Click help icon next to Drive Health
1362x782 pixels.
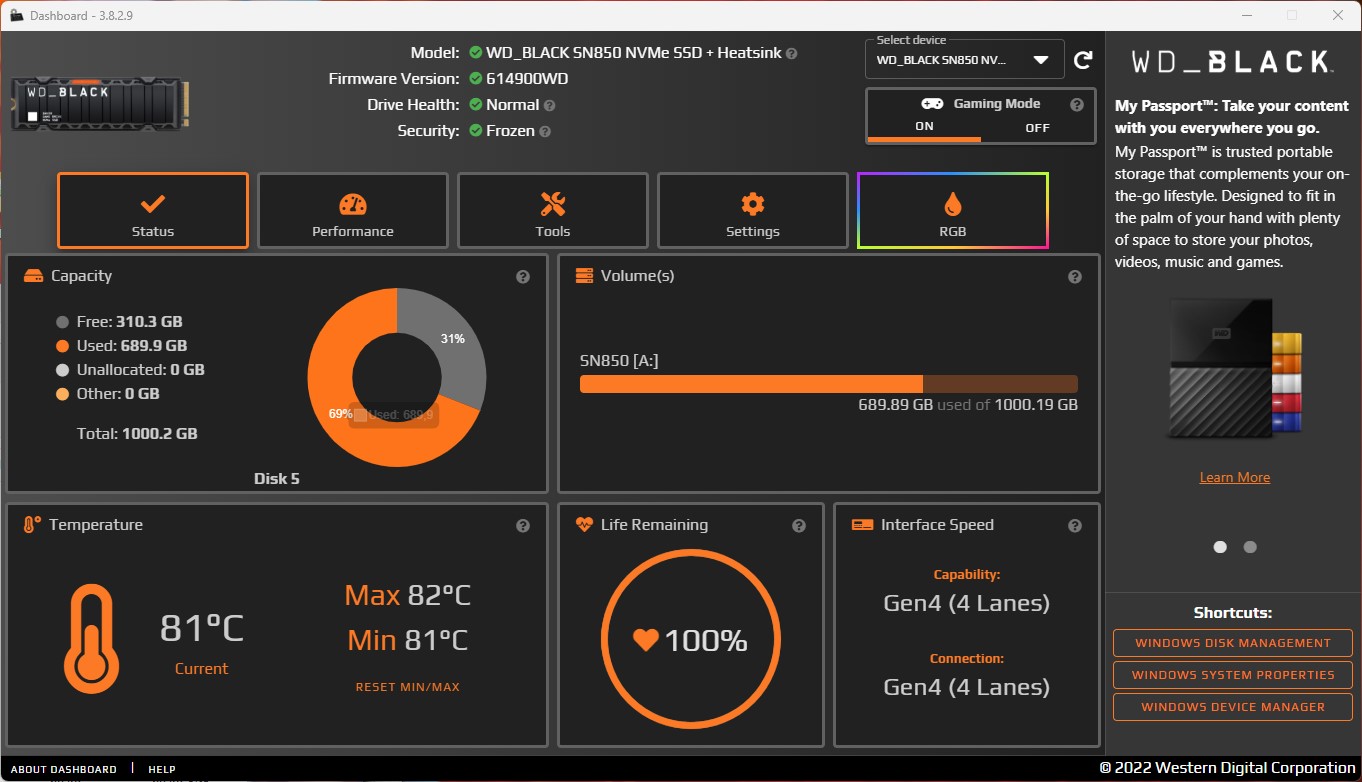549,105
